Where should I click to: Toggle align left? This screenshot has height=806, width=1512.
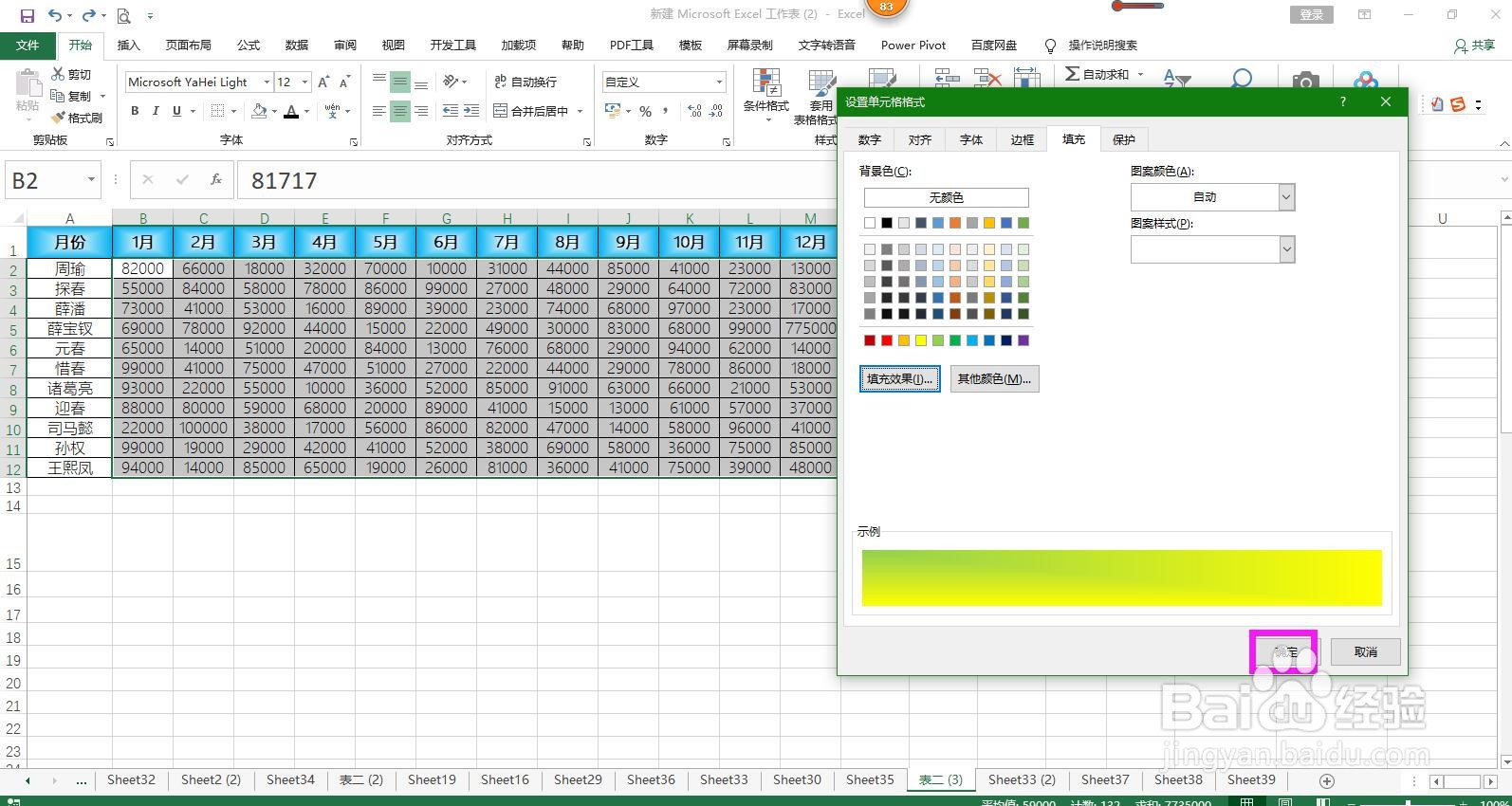pos(379,111)
